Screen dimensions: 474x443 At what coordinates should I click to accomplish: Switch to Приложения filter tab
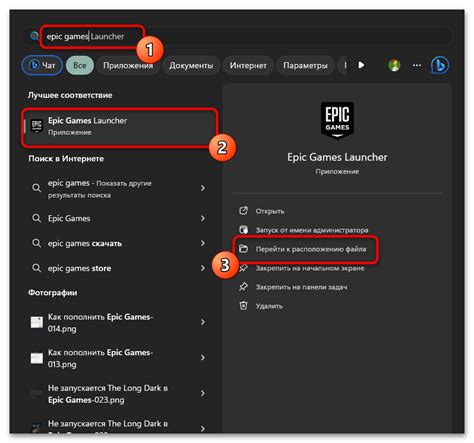point(128,65)
